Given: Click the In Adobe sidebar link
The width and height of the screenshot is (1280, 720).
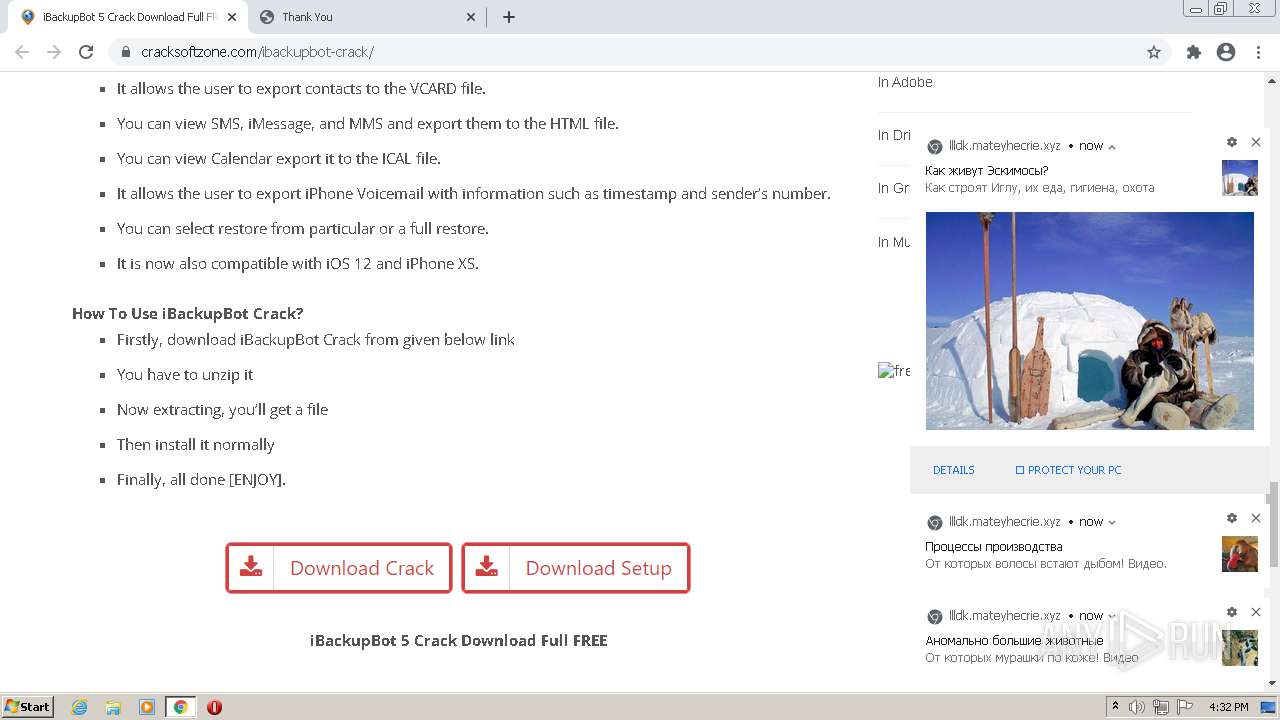Looking at the screenshot, I should point(905,82).
